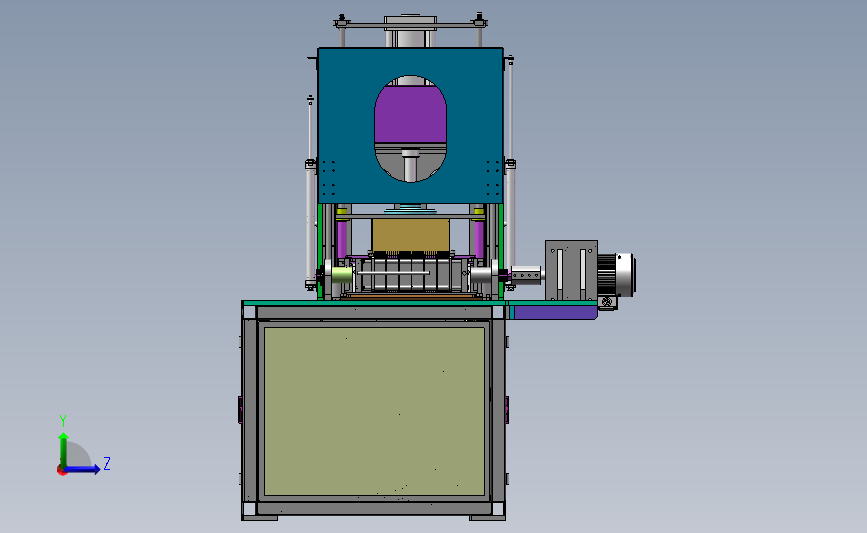Click the green Y axis arrow of the triad
Image resolution: width=867 pixels, height=533 pixels.
point(63,450)
